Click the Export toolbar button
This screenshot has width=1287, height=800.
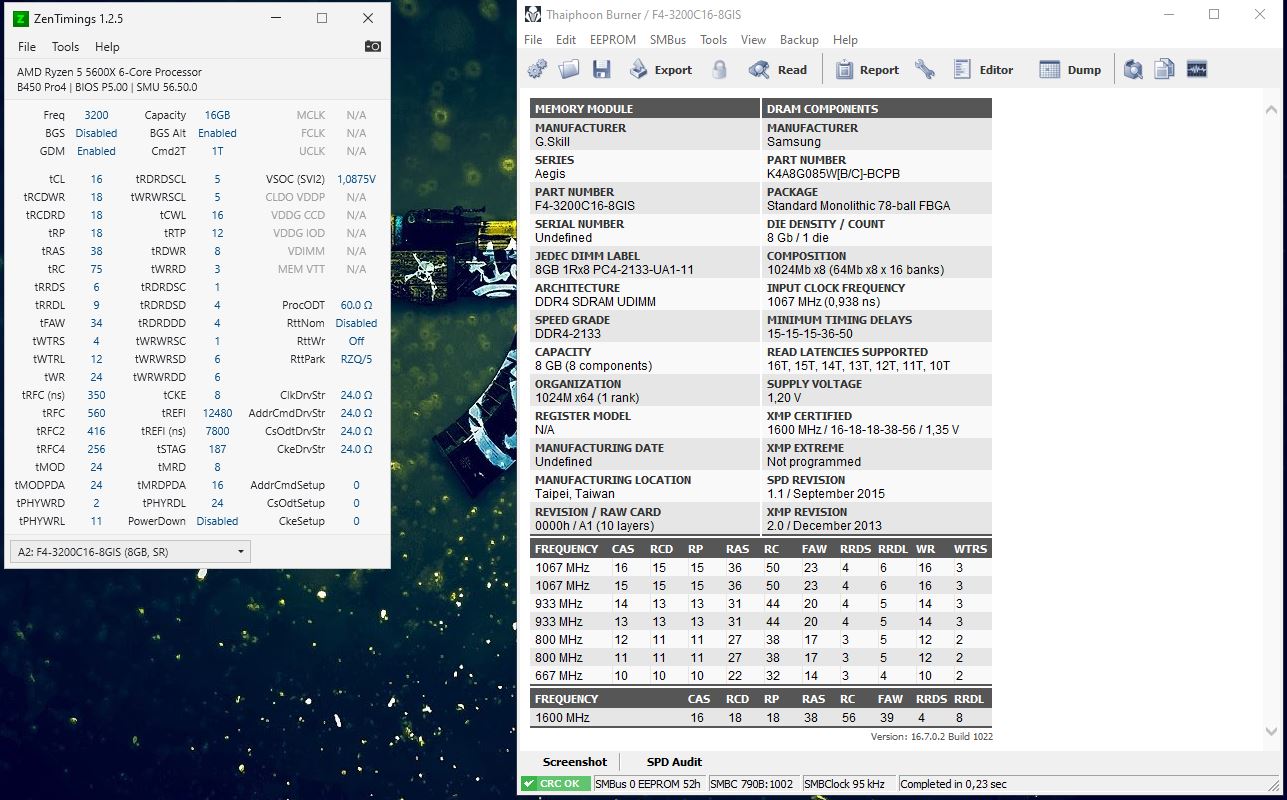pyautogui.click(x=660, y=70)
